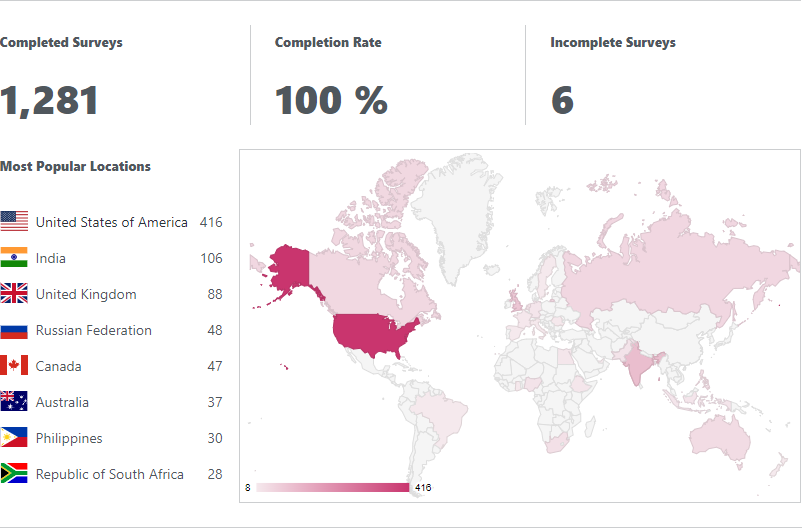
Task: Click the Australia flag icon
Action: coord(14,402)
